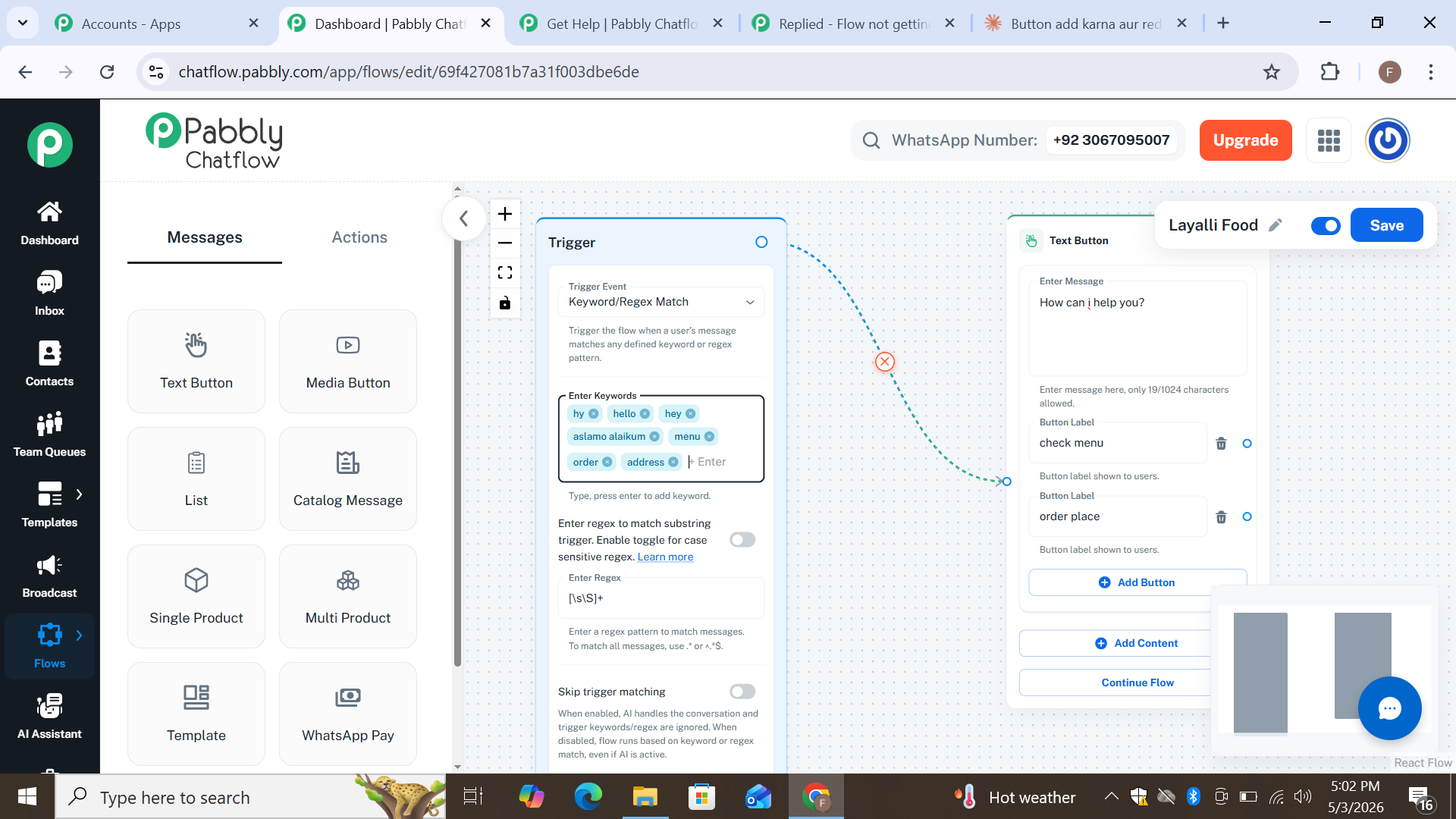Delete the order place button
The image size is (1456, 819).
pos(1221,517)
